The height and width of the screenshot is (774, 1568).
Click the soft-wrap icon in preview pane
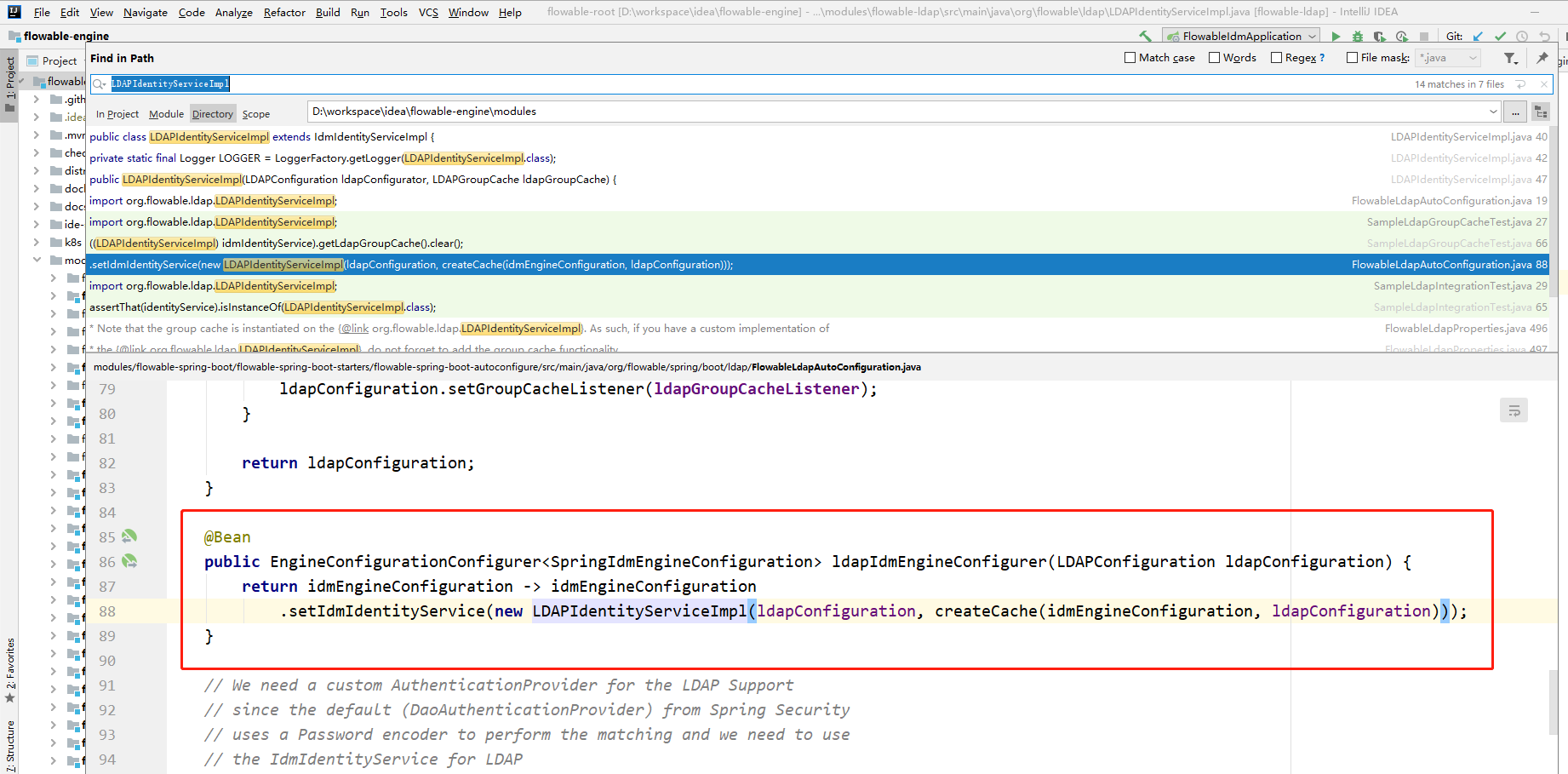[x=1514, y=410]
